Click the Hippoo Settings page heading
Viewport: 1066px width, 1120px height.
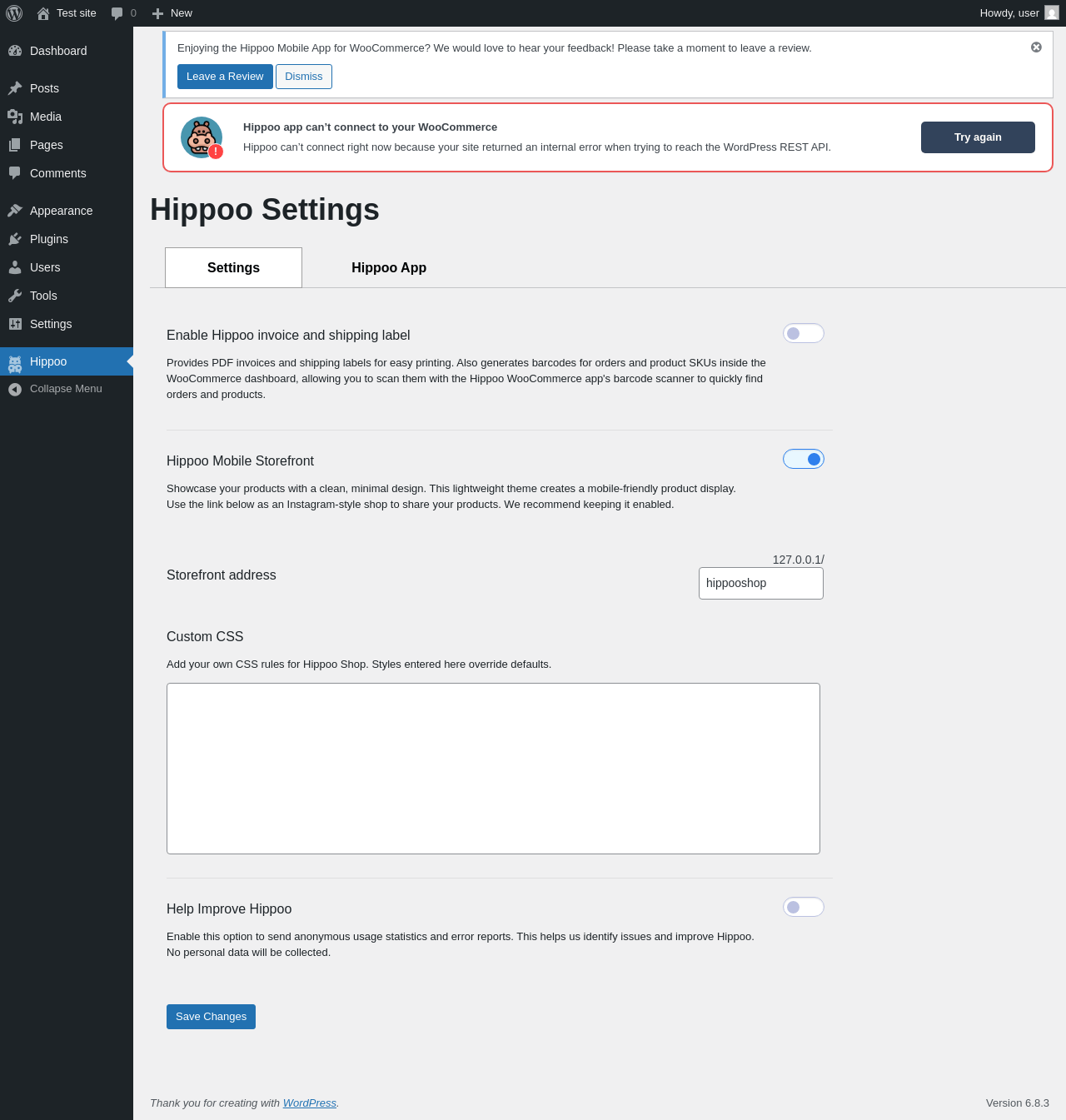[265, 210]
